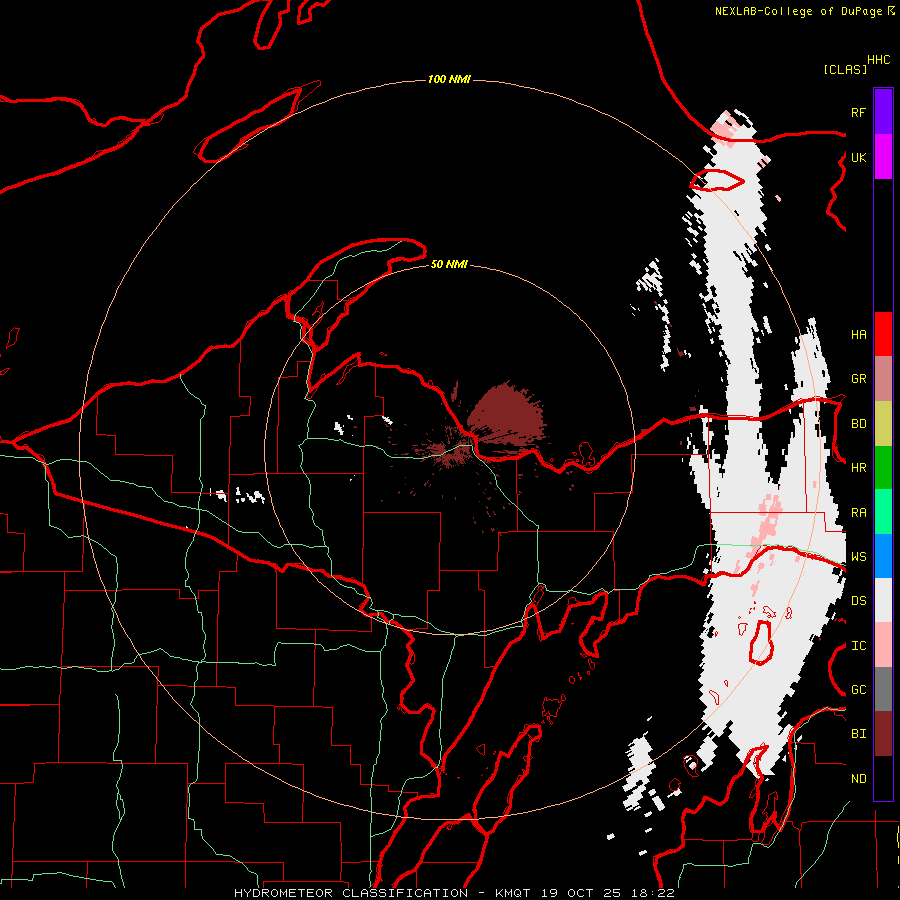The height and width of the screenshot is (900, 900).
Task: Click the KMQT station identifier
Action: [514, 893]
